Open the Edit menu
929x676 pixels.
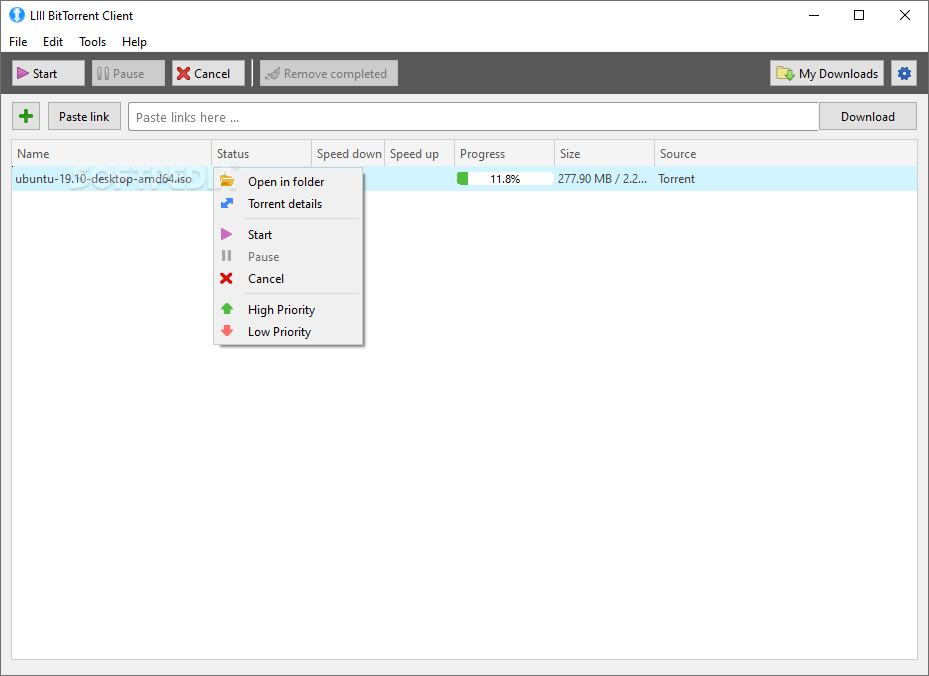[x=53, y=41]
